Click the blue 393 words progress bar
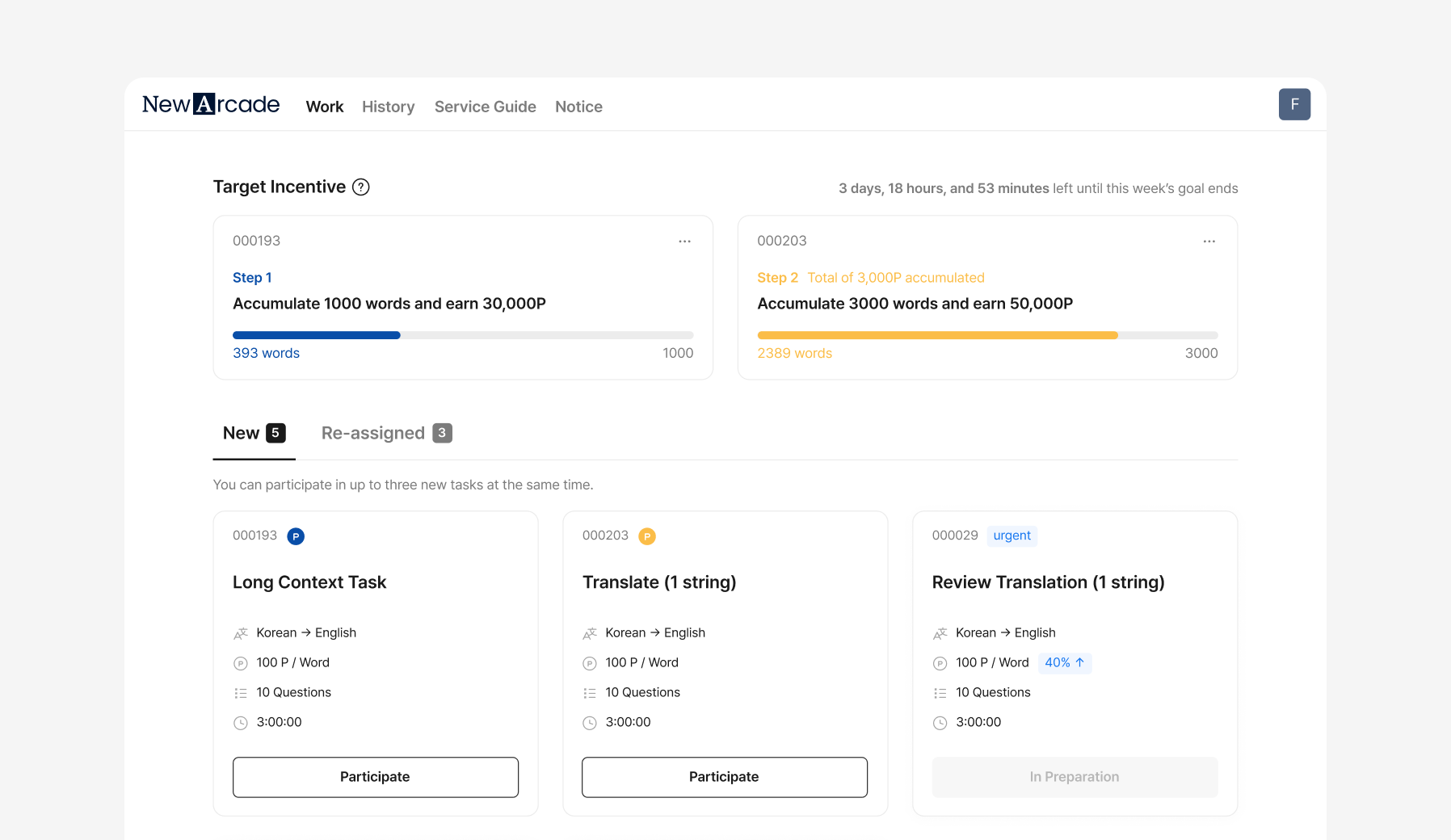Image resolution: width=1451 pixels, height=840 pixels. (x=317, y=335)
